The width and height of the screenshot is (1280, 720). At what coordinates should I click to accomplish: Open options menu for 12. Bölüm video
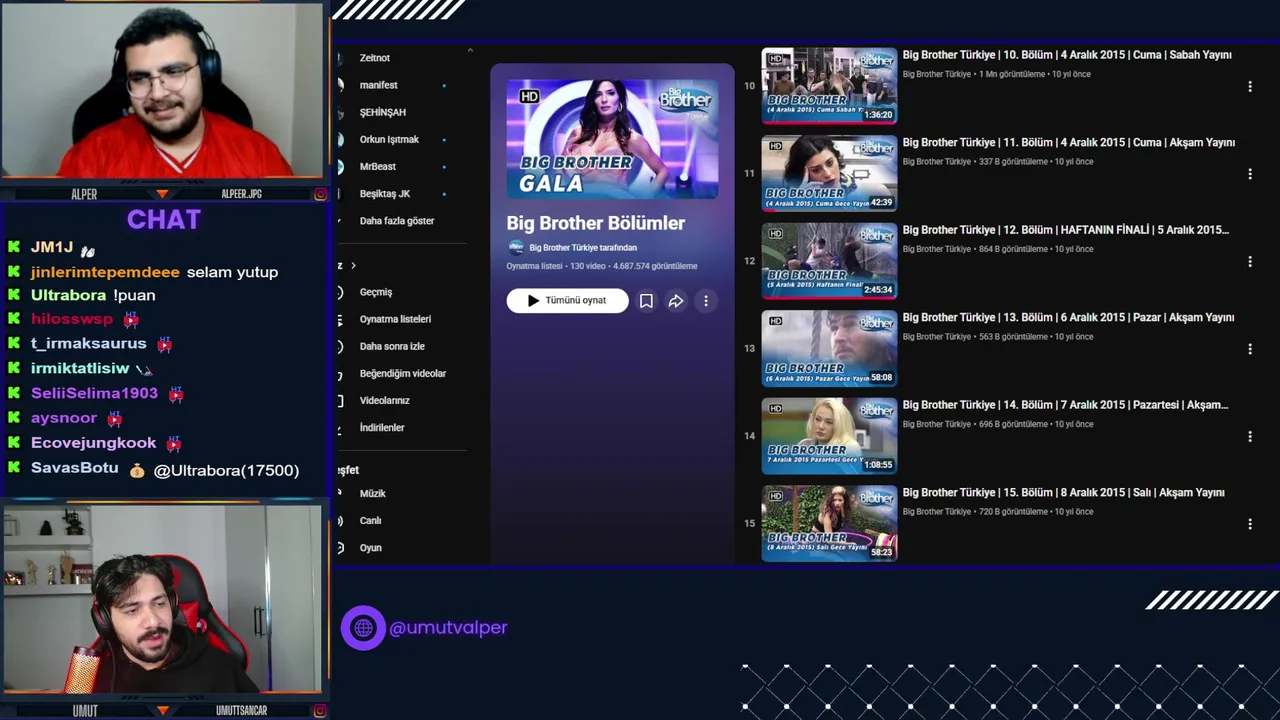pos(1250,262)
